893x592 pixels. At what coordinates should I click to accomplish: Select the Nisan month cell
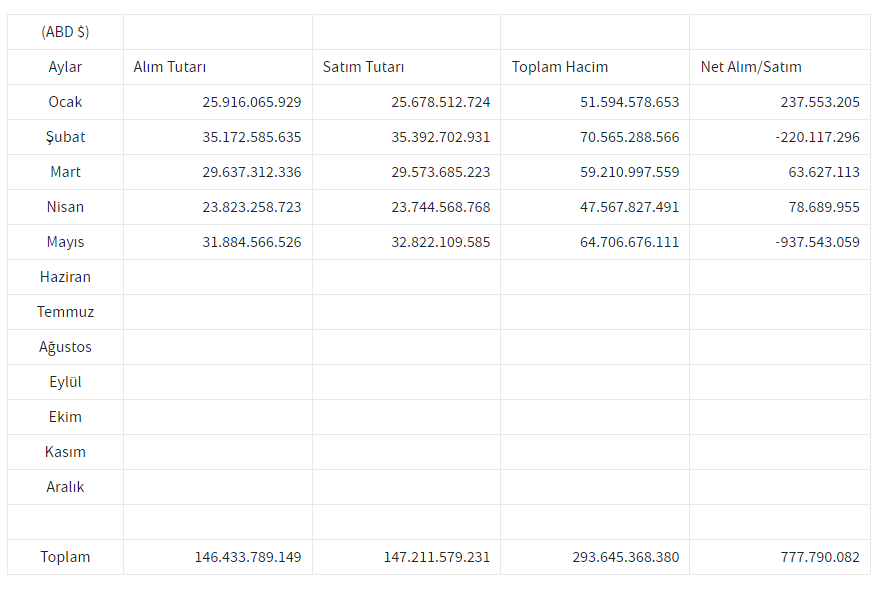(65, 207)
